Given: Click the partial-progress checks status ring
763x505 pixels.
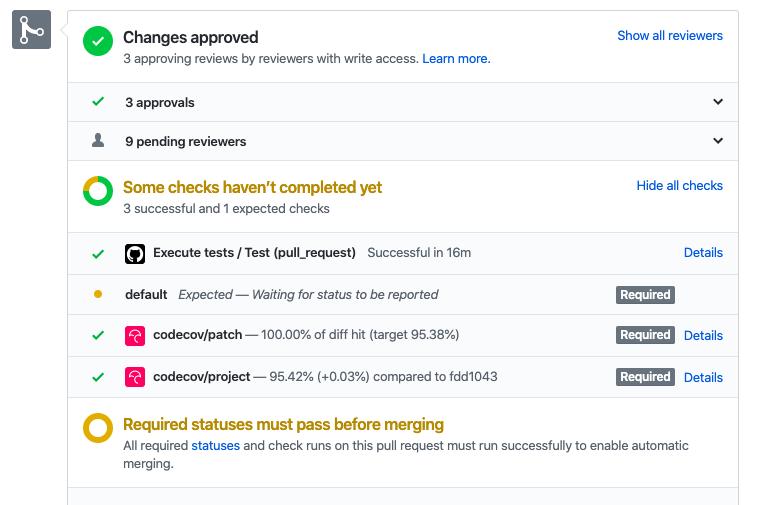Looking at the screenshot, I should click(98, 191).
